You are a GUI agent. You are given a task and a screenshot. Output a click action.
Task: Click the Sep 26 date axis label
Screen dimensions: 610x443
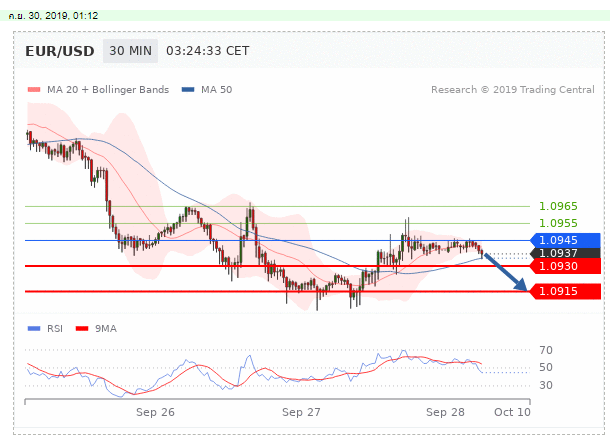pyautogui.click(x=155, y=412)
